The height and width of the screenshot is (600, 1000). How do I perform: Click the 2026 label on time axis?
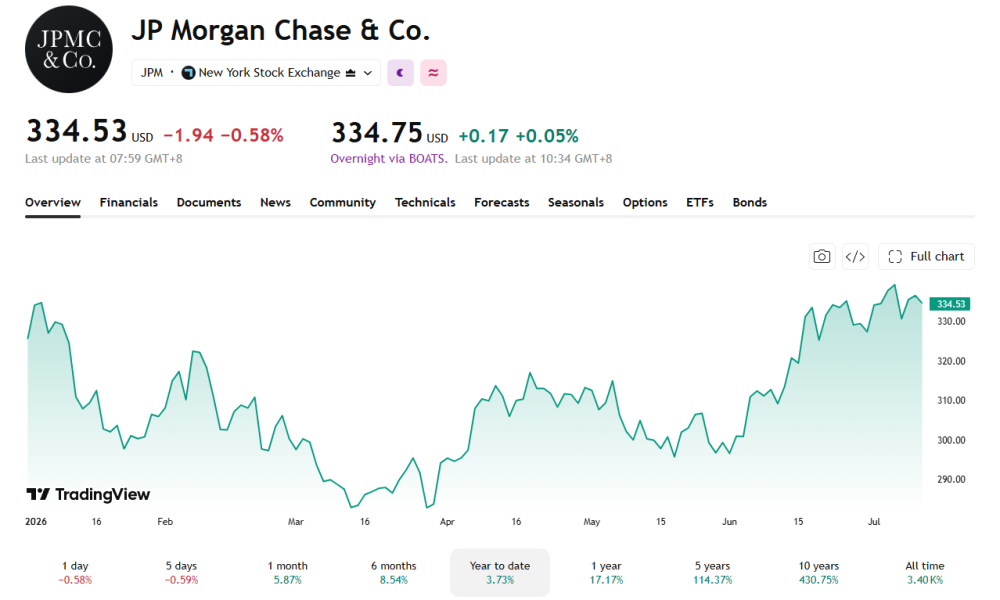36,522
